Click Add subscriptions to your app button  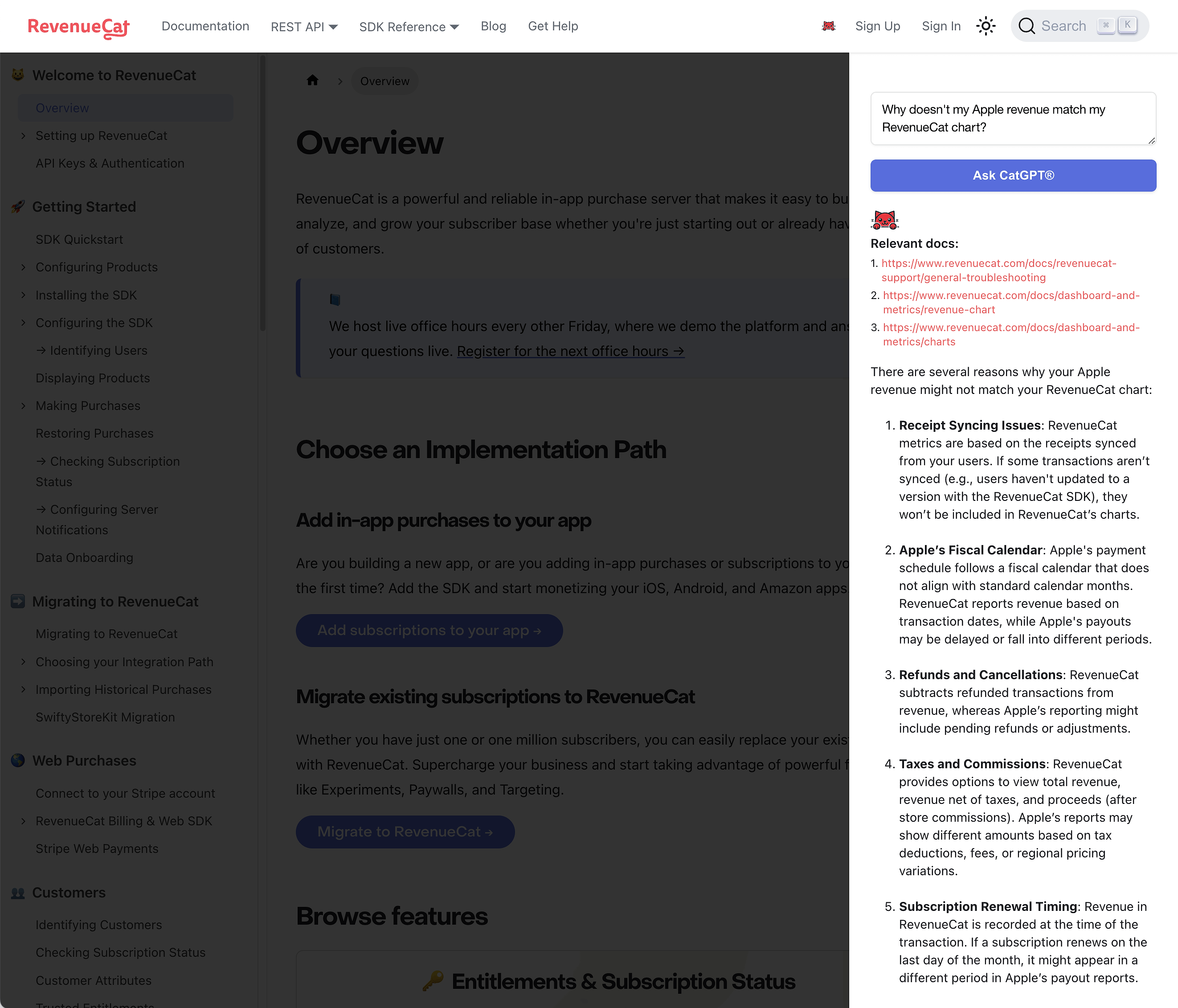429,631
